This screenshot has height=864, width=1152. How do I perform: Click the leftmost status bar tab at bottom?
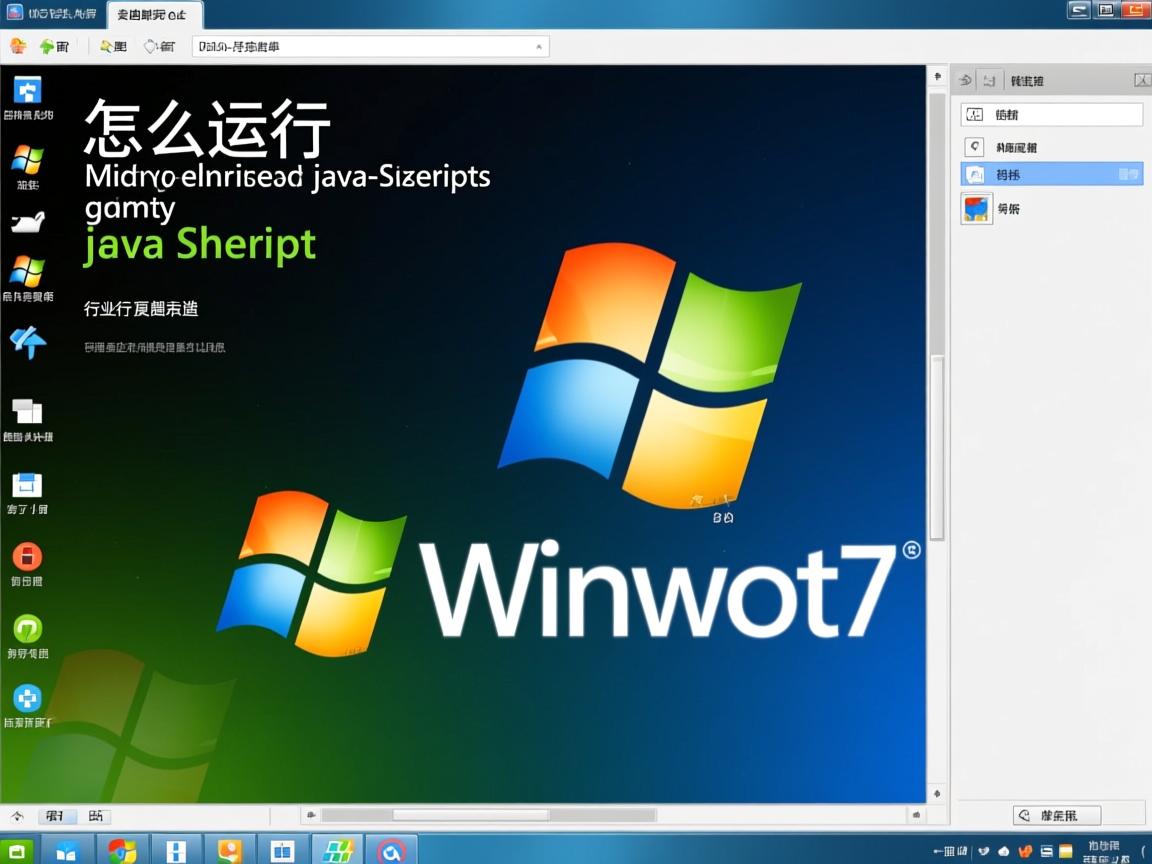coord(55,816)
